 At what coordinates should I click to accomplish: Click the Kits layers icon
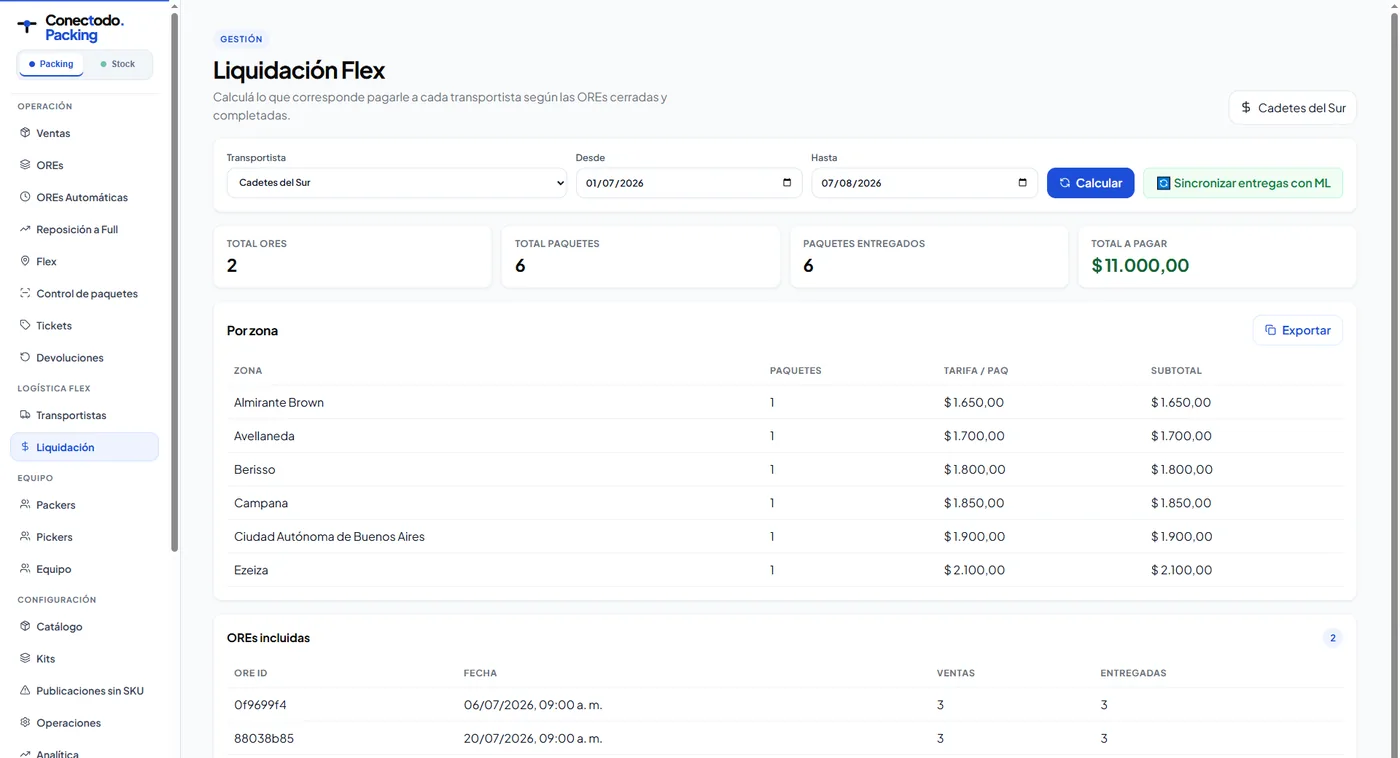pyautogui.click(x=25, y=659)
